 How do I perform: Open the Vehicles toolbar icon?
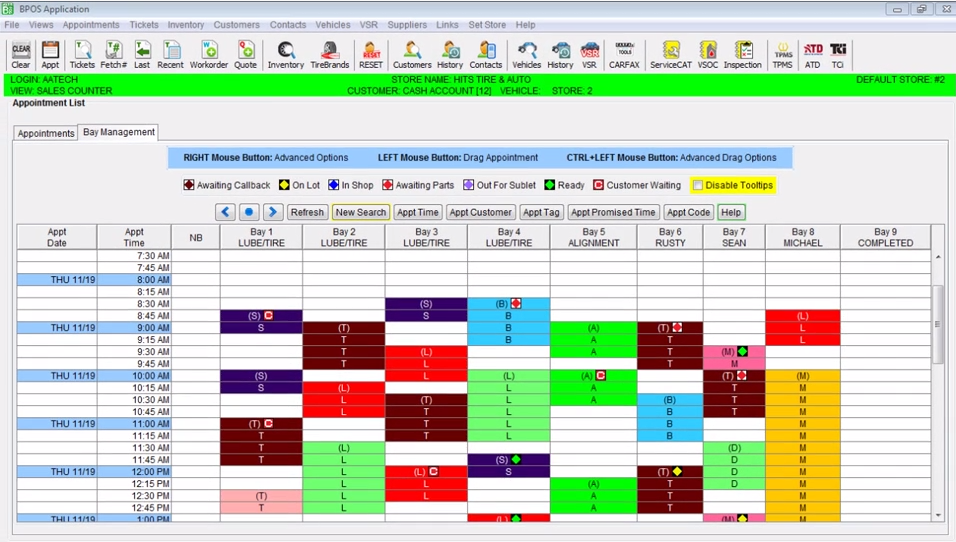pos(526,55)
